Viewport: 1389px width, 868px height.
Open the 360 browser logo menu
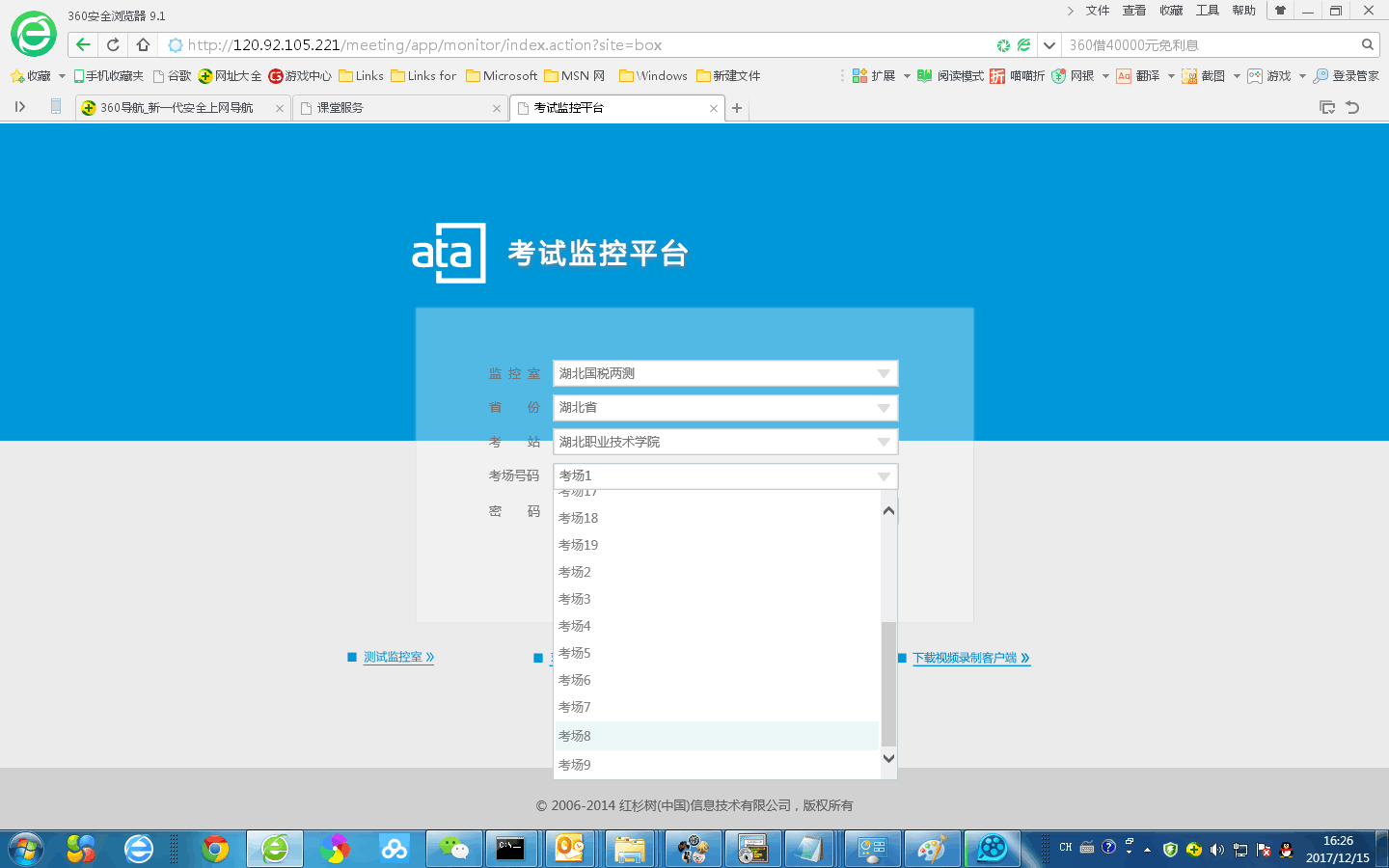click(34, 35)
